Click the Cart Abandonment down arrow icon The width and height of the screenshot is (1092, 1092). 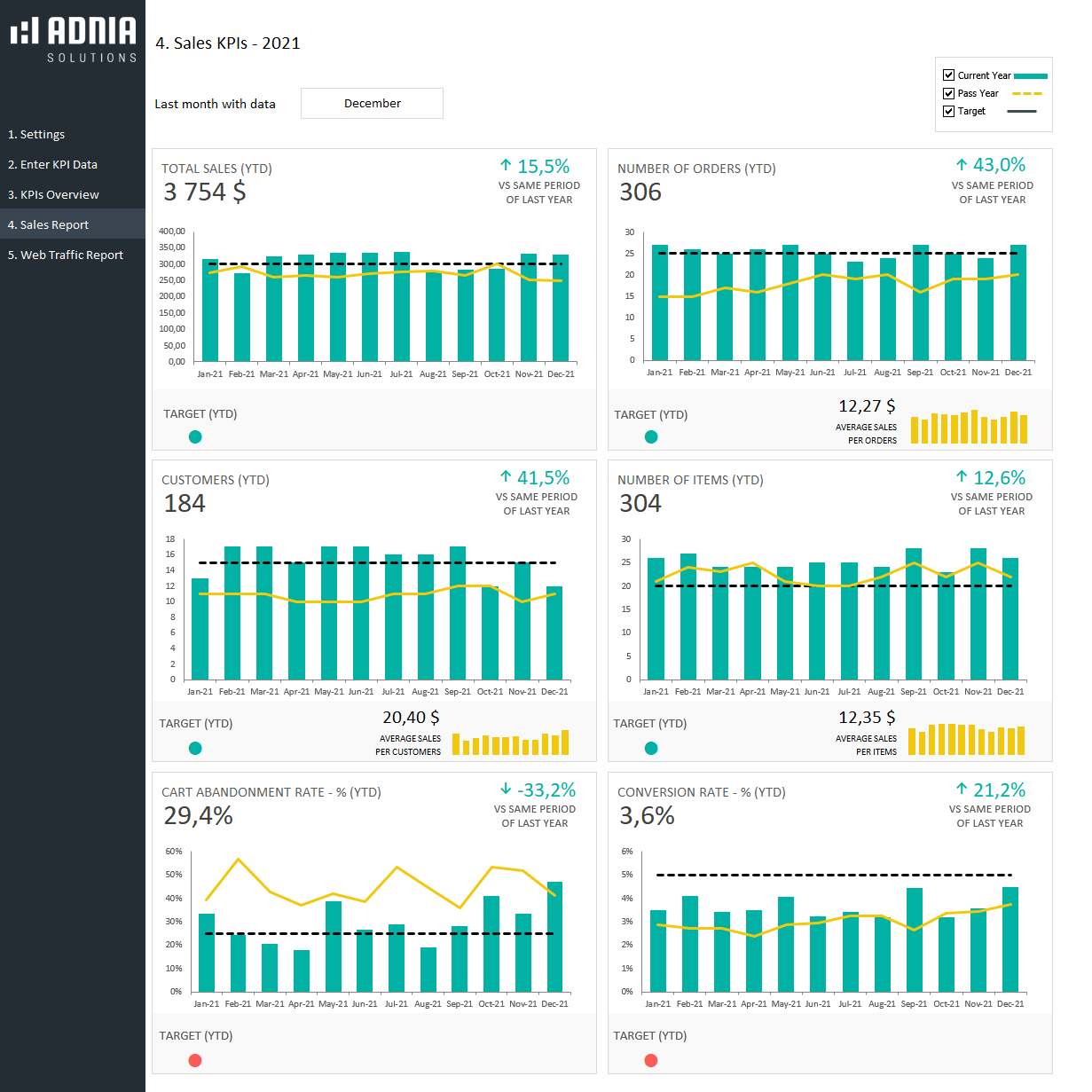506,789
